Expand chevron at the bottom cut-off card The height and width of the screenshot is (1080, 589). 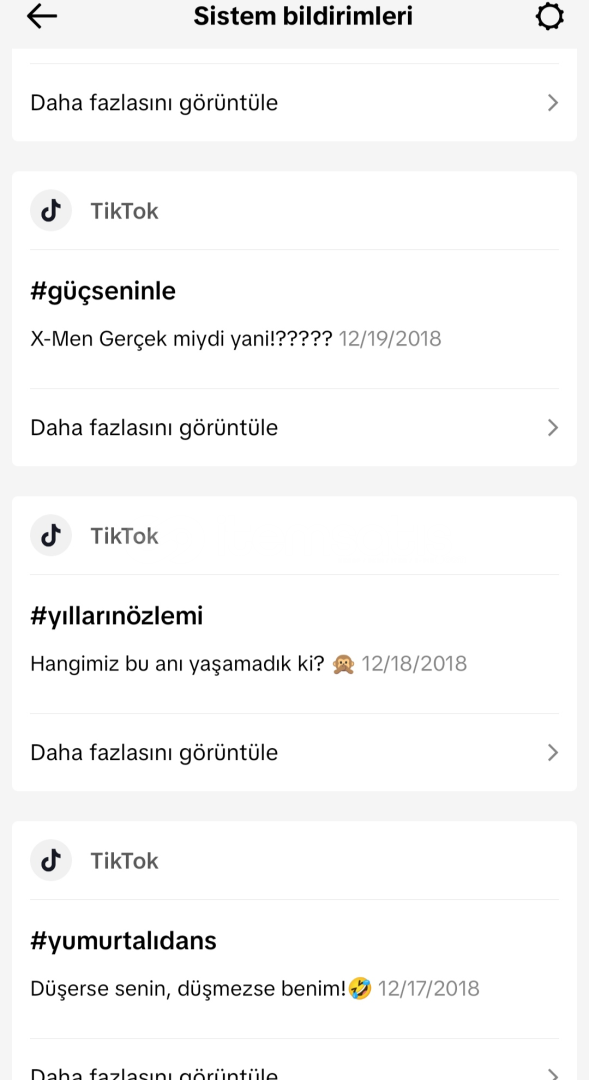click(552, 1073)
